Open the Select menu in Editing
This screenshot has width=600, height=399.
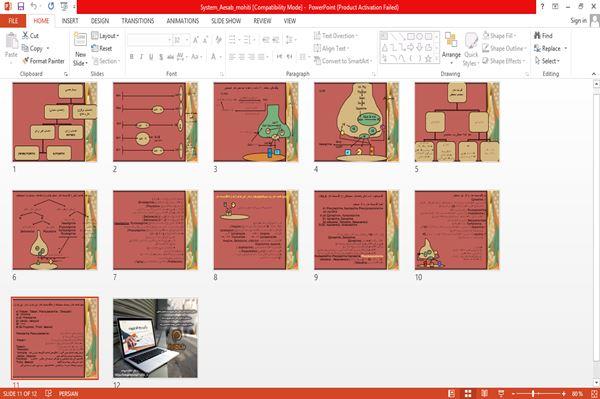[x=547, y=61]
